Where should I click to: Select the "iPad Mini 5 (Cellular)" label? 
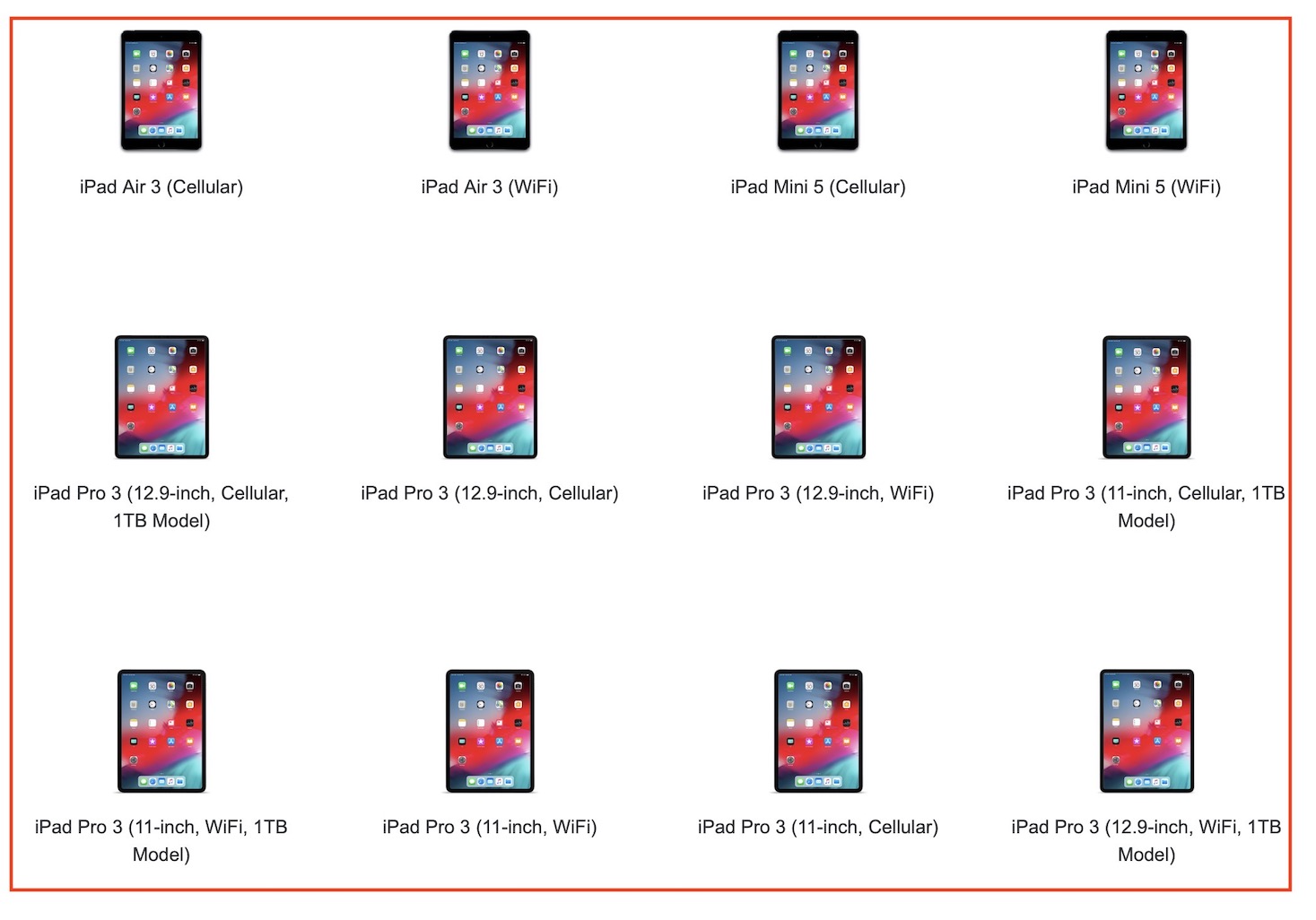[x=818, y=187]
